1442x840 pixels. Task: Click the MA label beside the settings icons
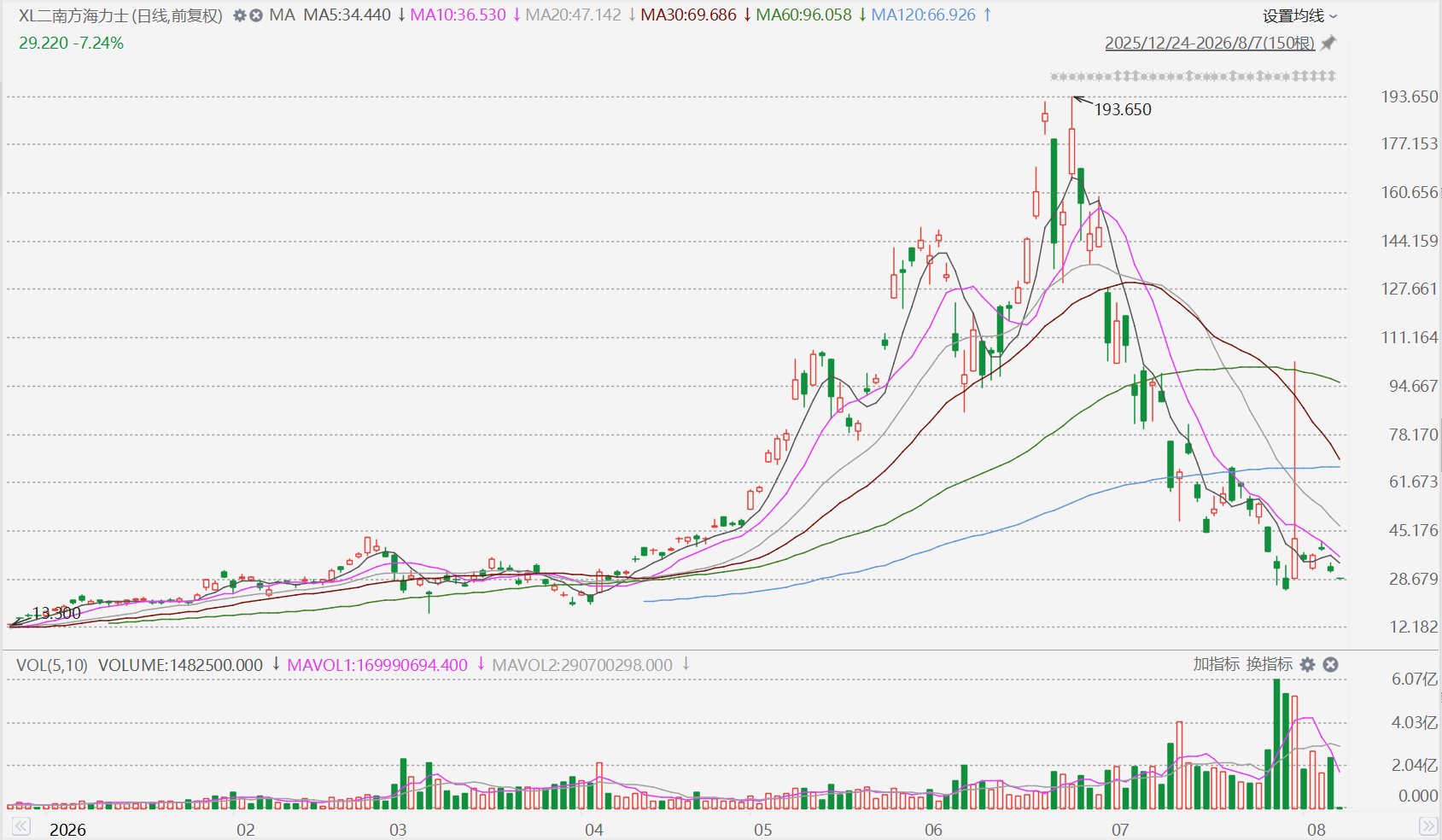[x=282, y=15]
